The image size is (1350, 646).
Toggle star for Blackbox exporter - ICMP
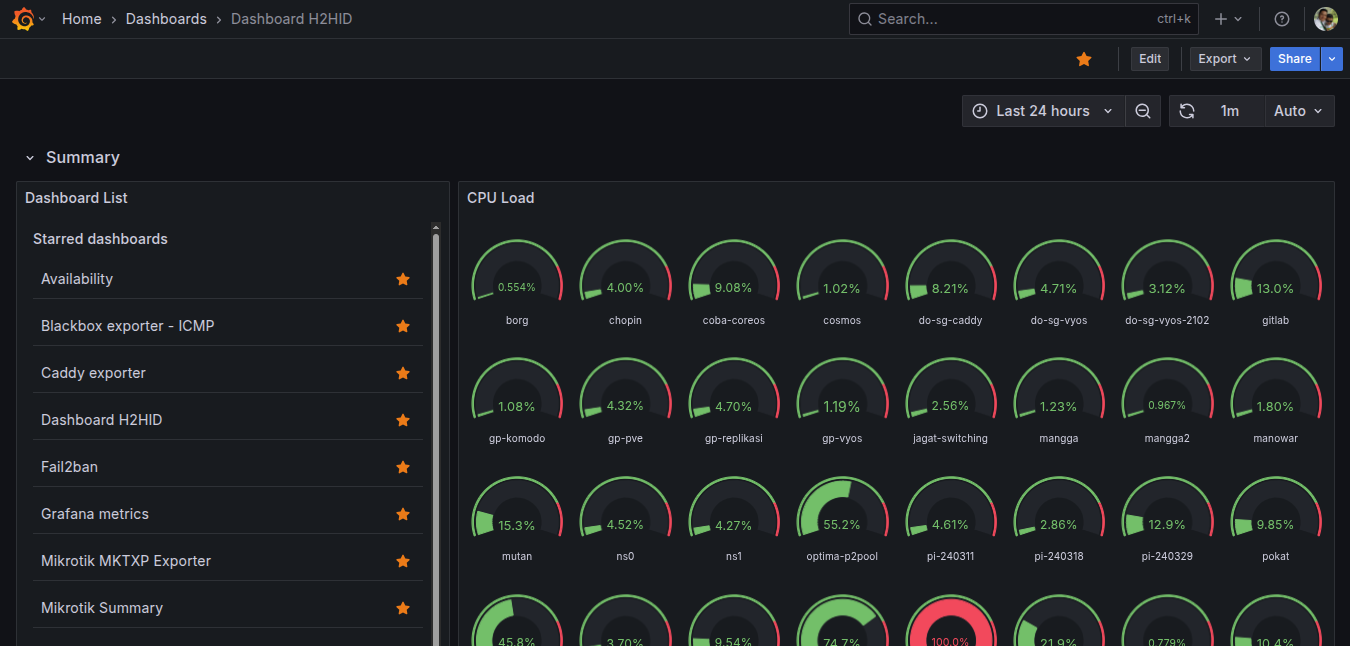tap(403, 326)
